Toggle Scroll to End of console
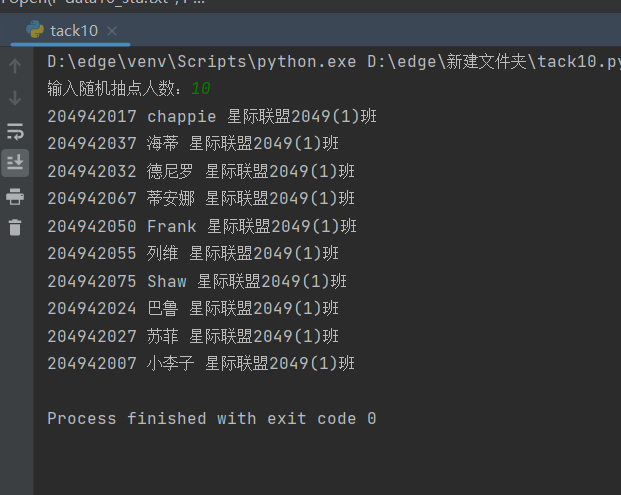This screenshot has height=495, width=621. (x=15, y=162)
